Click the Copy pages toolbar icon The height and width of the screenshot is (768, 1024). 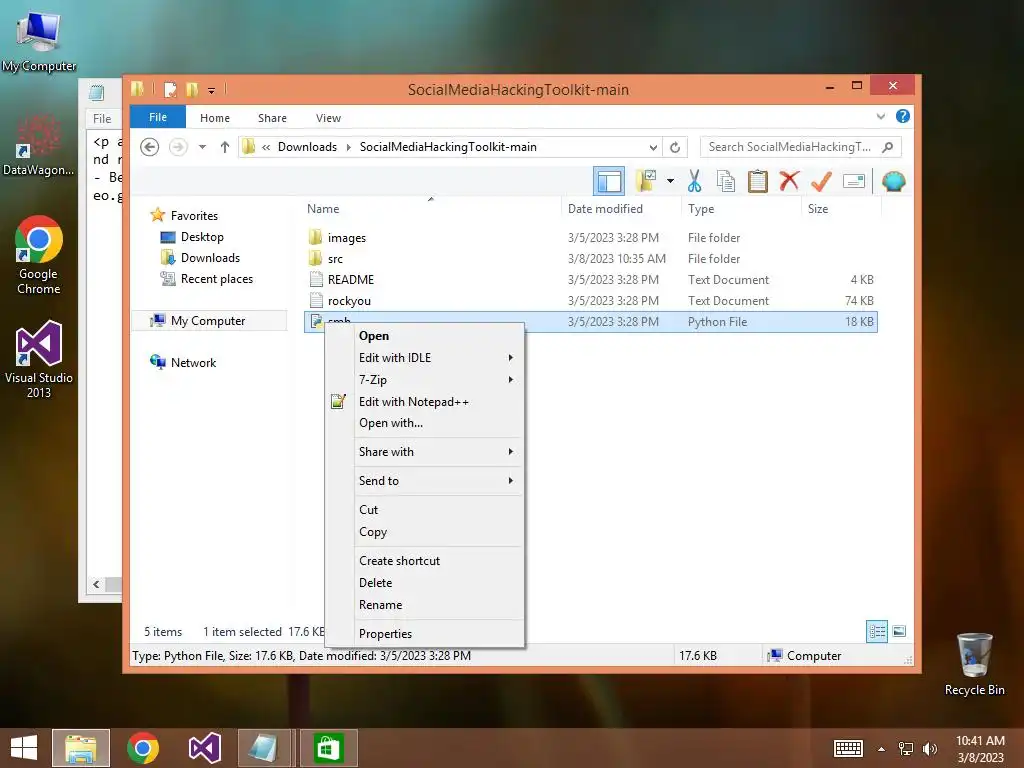[x=726, y=181]
